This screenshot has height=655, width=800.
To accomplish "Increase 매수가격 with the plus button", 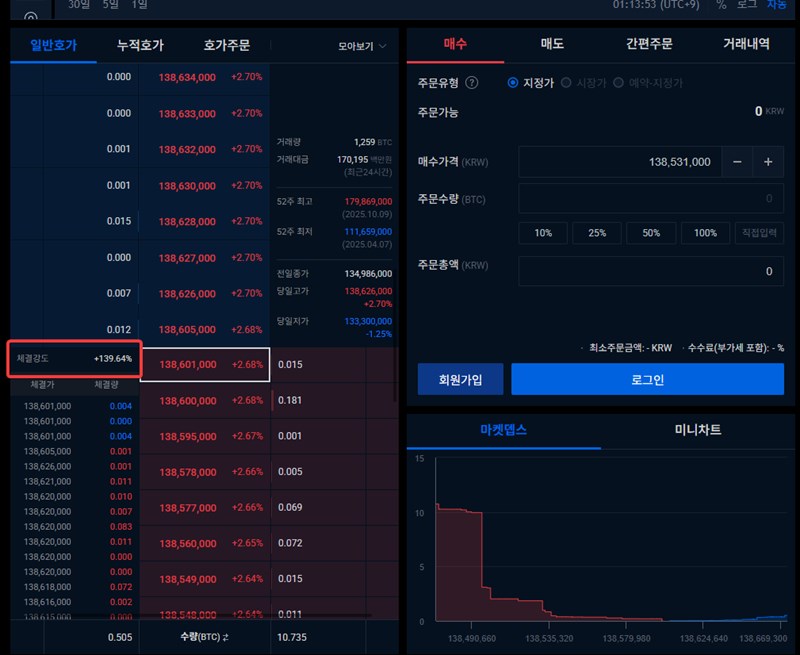I will [768, 162].
